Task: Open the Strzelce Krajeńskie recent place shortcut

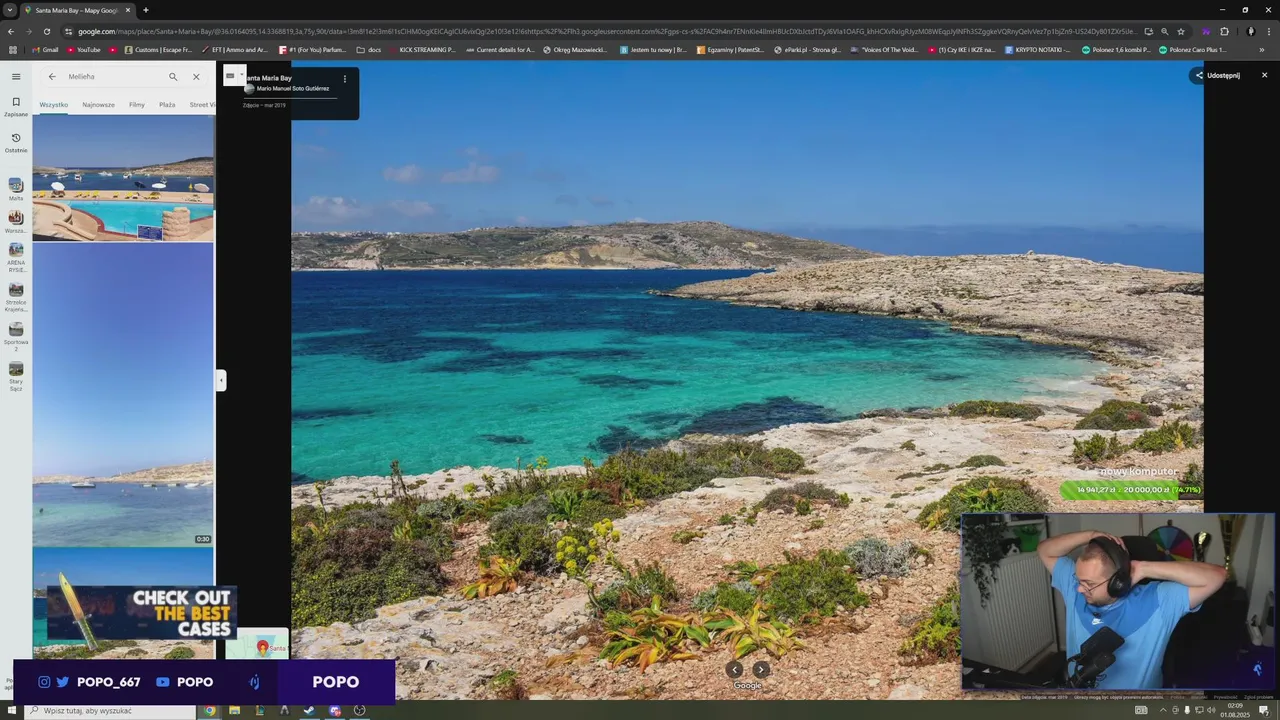Action: [16, 297]
